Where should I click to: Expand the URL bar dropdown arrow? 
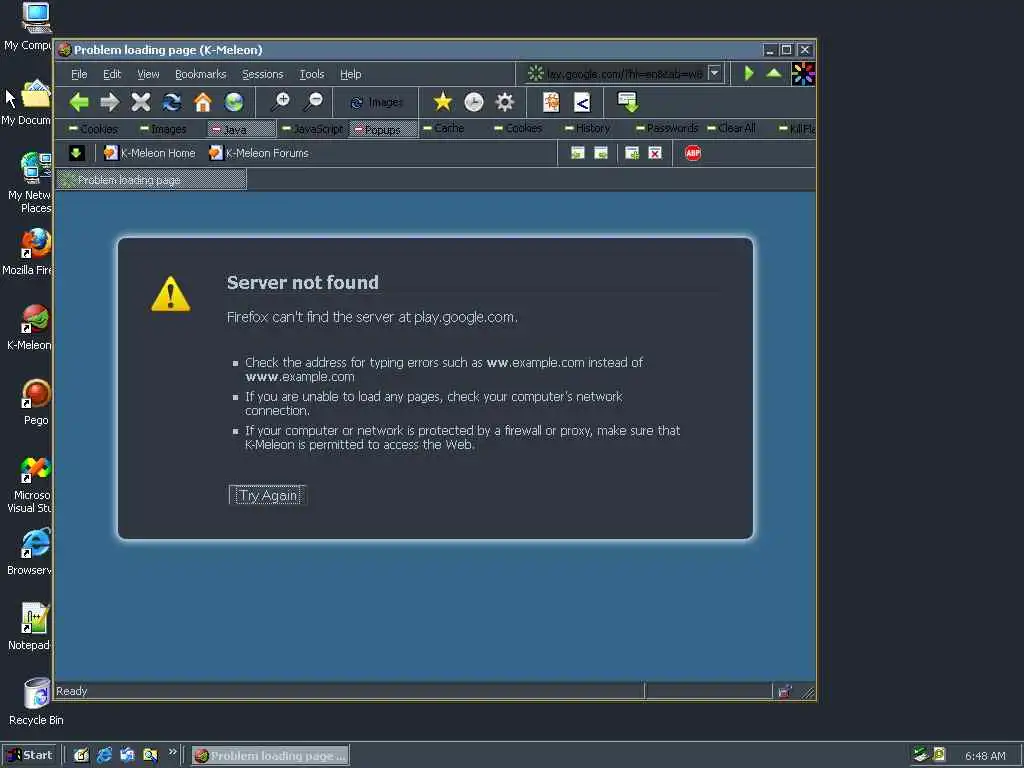pyautogui.click(x=714, y=73)
